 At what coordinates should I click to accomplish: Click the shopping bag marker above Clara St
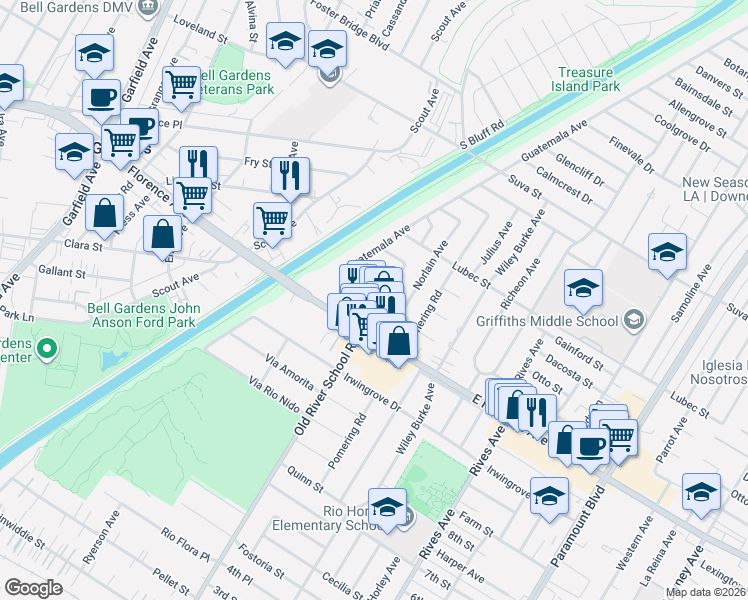click(x=105, y=214)
